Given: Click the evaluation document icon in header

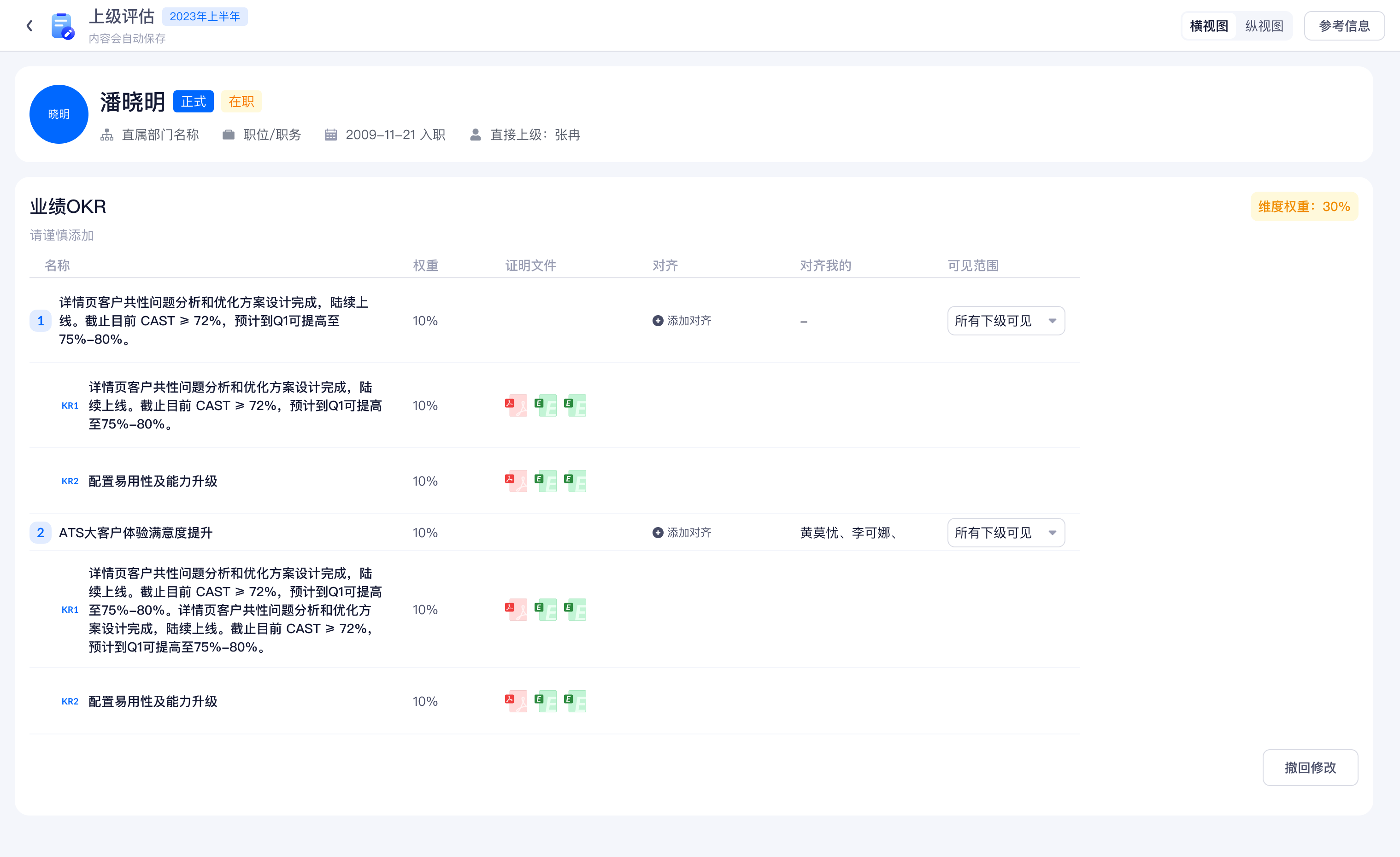Looking at the screenshot, I should pos(62,25).
